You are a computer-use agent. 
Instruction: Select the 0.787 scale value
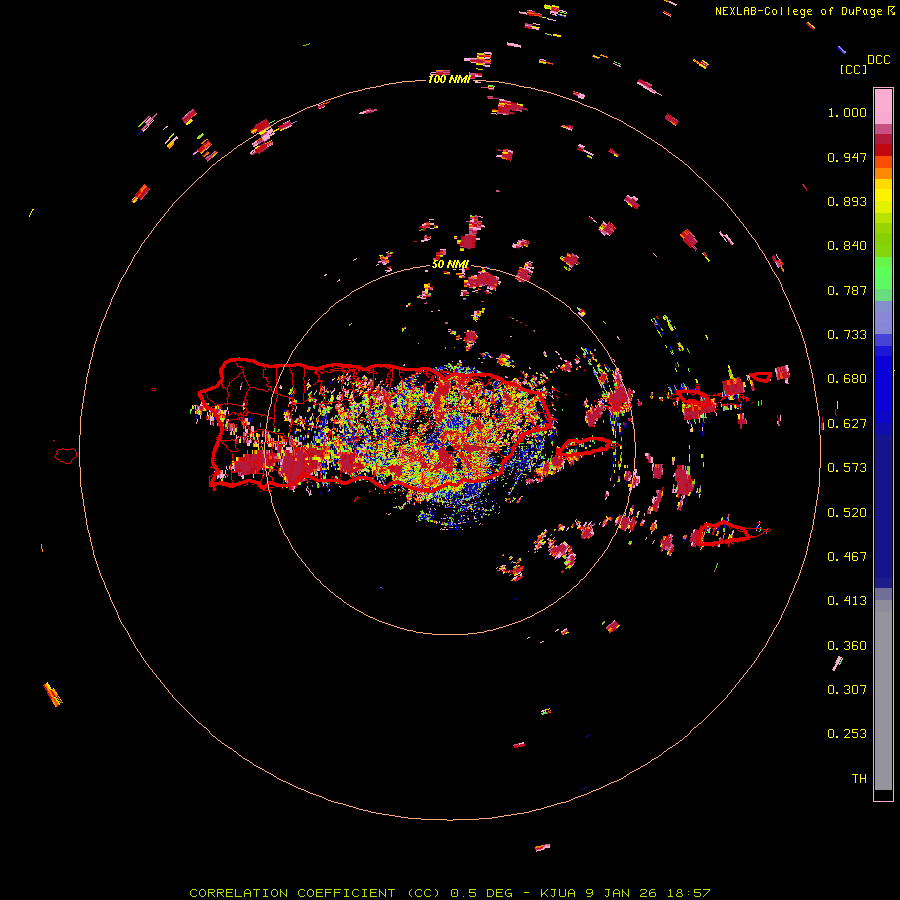[x=847, y=290]
